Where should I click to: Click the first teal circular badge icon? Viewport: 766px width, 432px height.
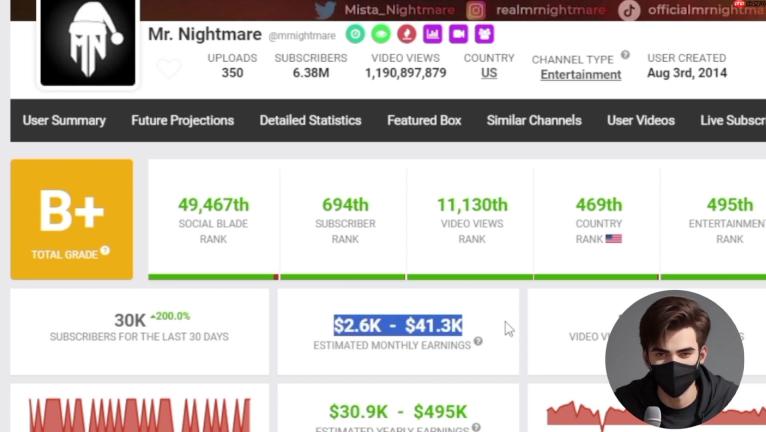point(355,34)
